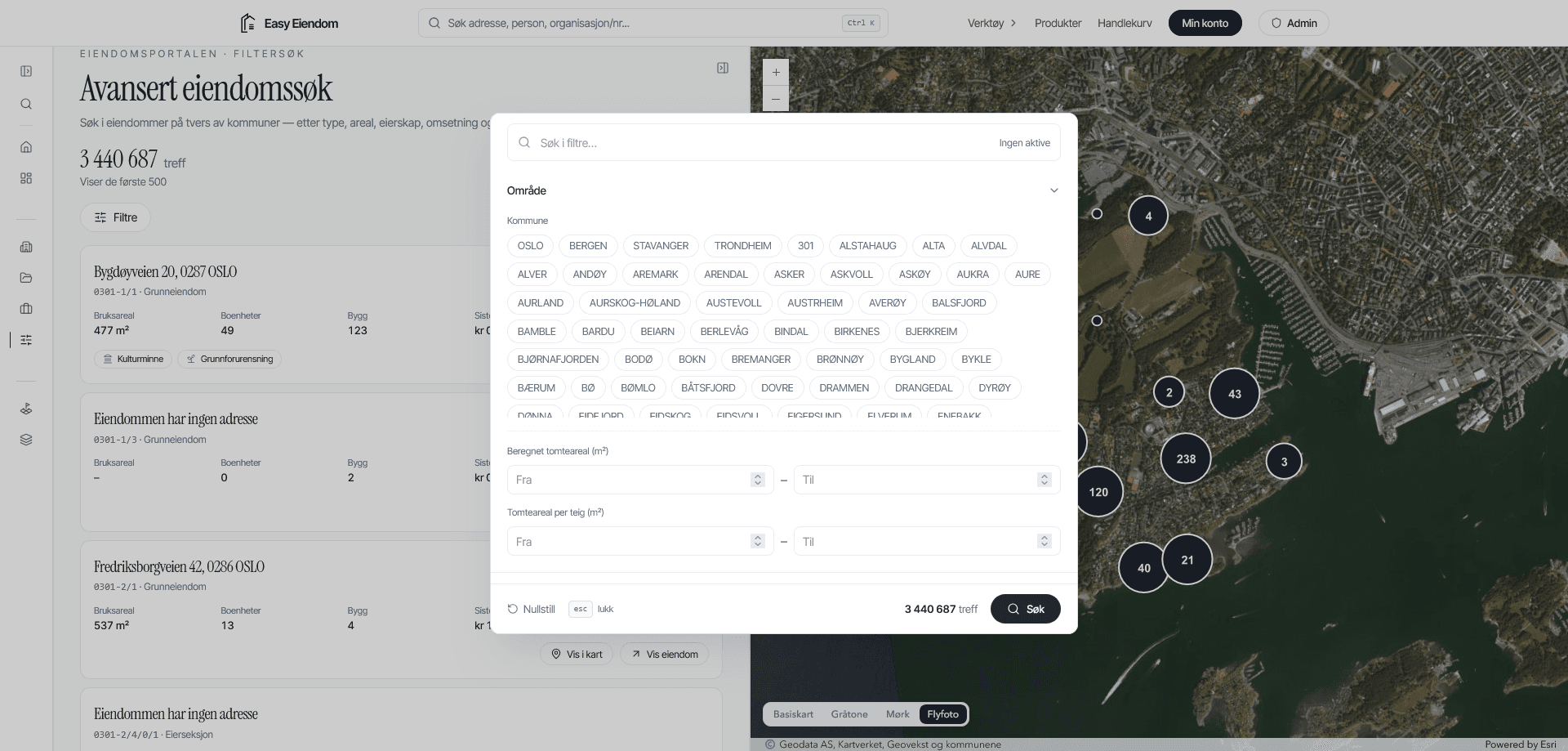Image resolution: width=1568 pixels, height=751 pixels.
Task: Open the folder icon in sidebar
Action: pos(26,278)
